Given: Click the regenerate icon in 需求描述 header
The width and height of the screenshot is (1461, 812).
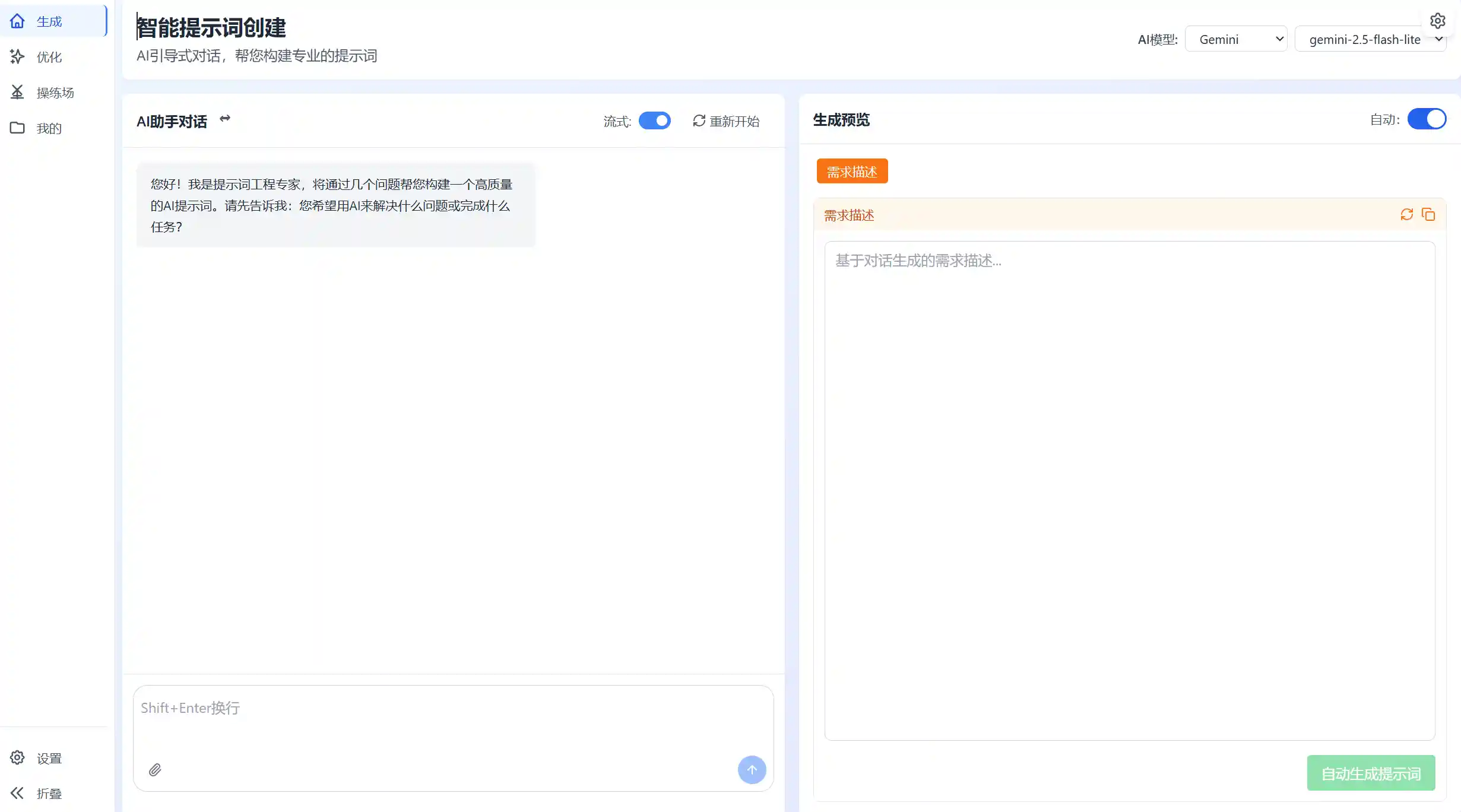Looking at the screenshot, I should [x=1406, y=215].
